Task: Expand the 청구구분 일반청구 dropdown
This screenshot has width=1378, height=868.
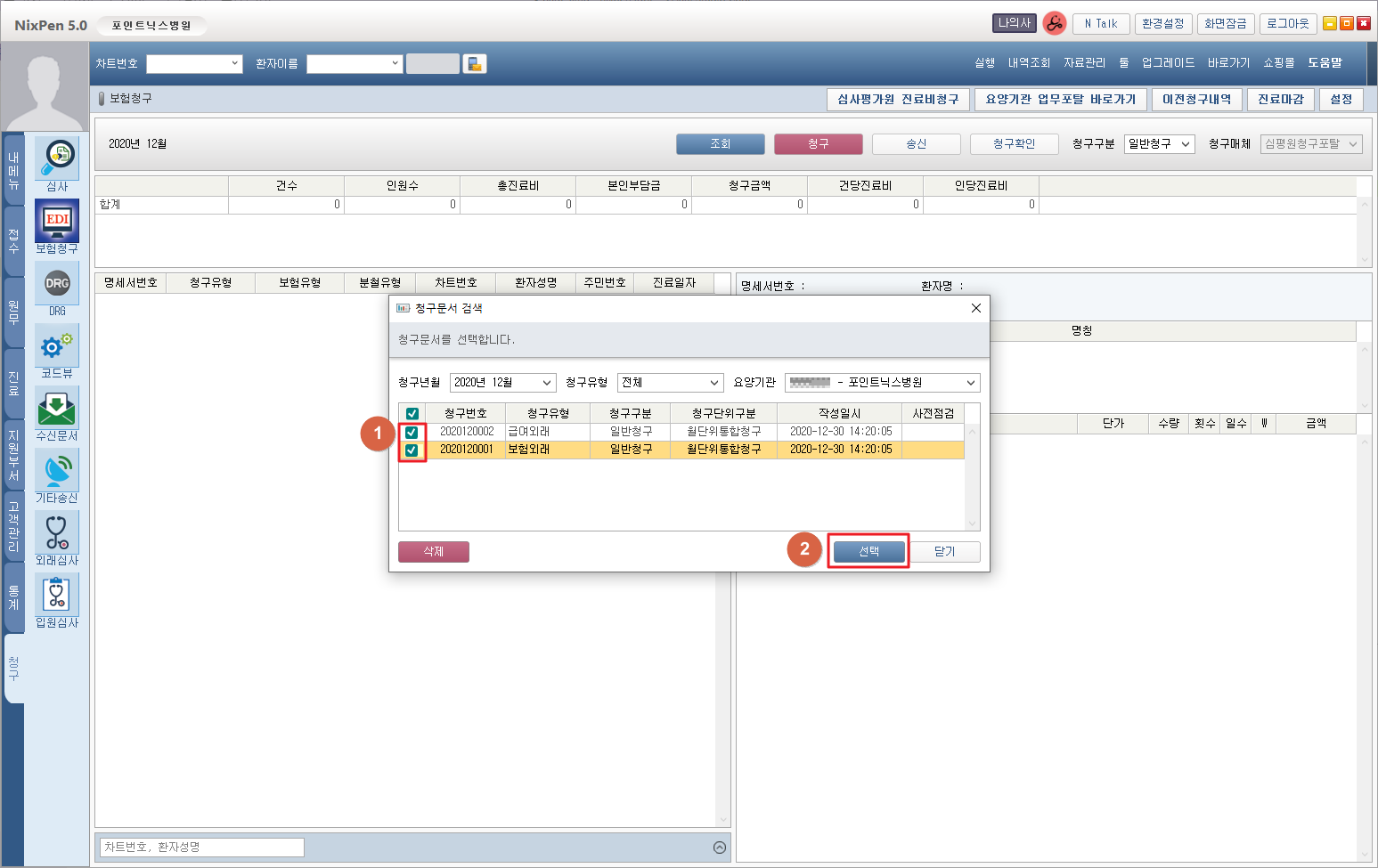Action: (1158, 144)
